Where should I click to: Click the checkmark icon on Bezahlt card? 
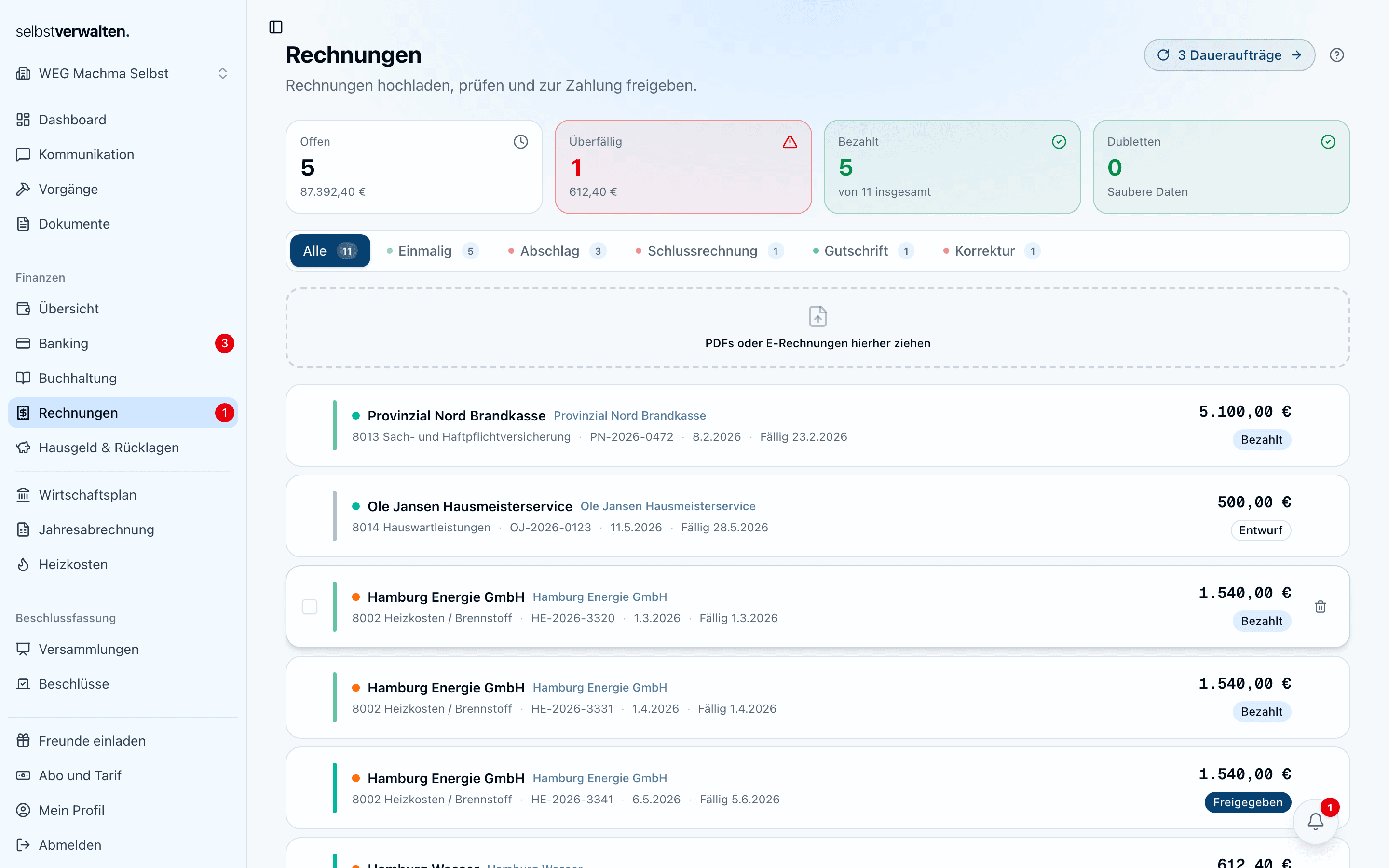click(1059, 142)
